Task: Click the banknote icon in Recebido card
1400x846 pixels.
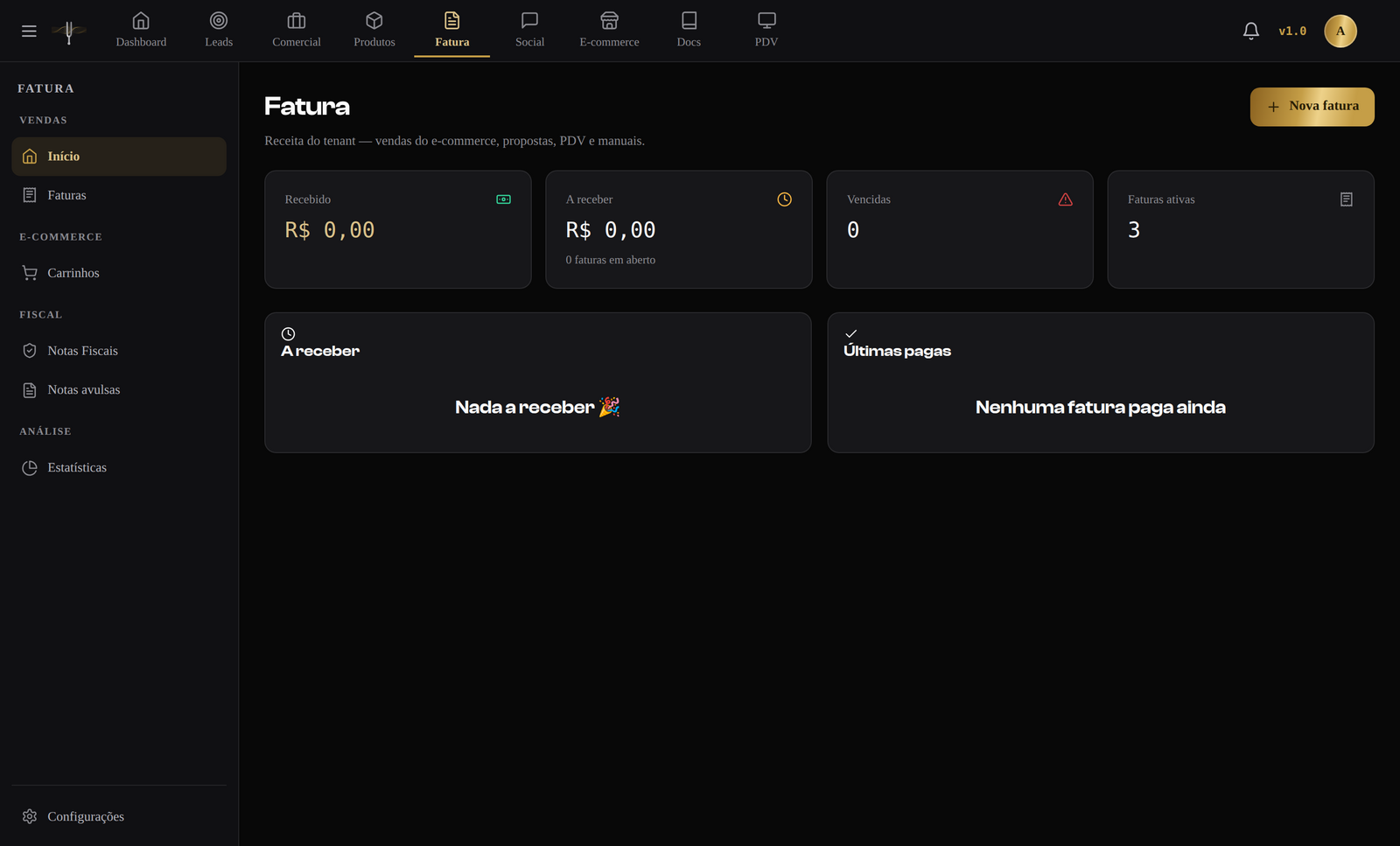Action: point(504,199)
